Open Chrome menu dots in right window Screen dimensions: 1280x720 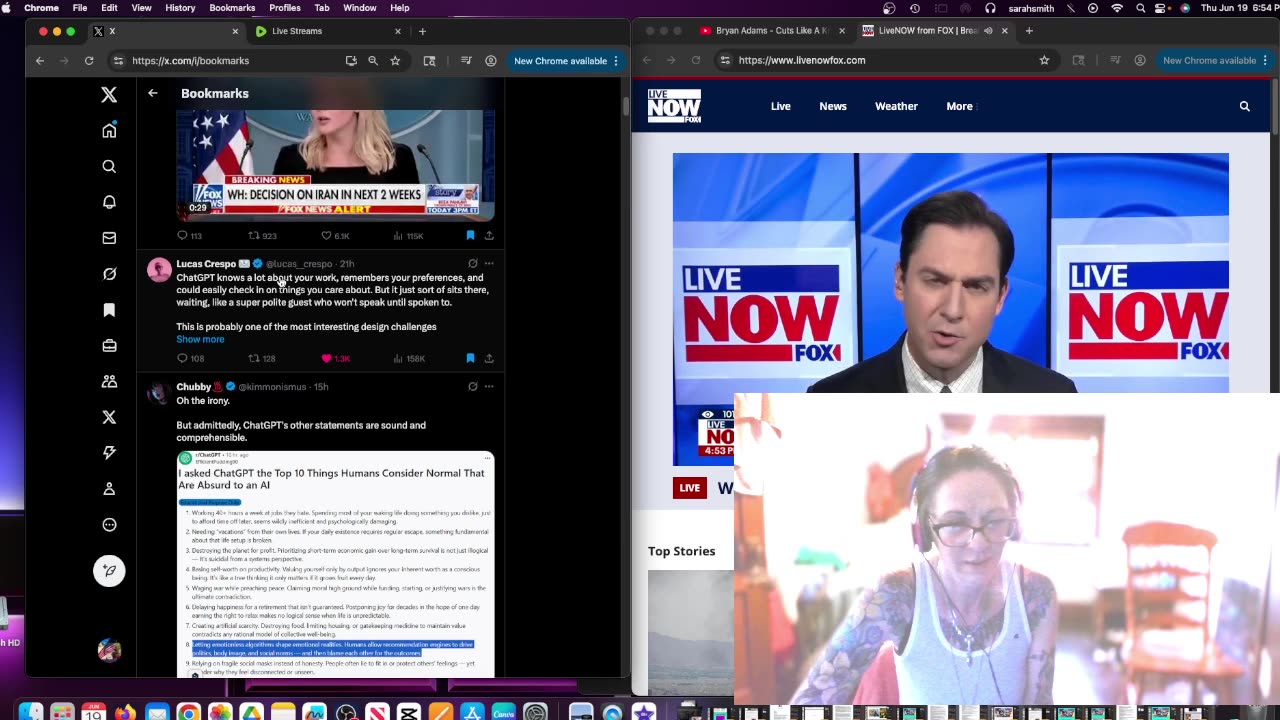(x=1265, y=60)
